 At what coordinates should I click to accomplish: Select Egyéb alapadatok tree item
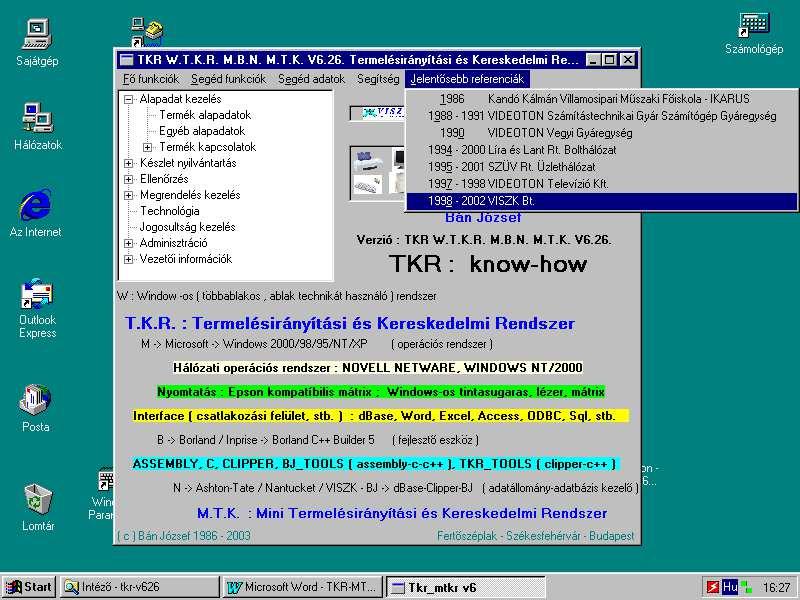point(202,131)
